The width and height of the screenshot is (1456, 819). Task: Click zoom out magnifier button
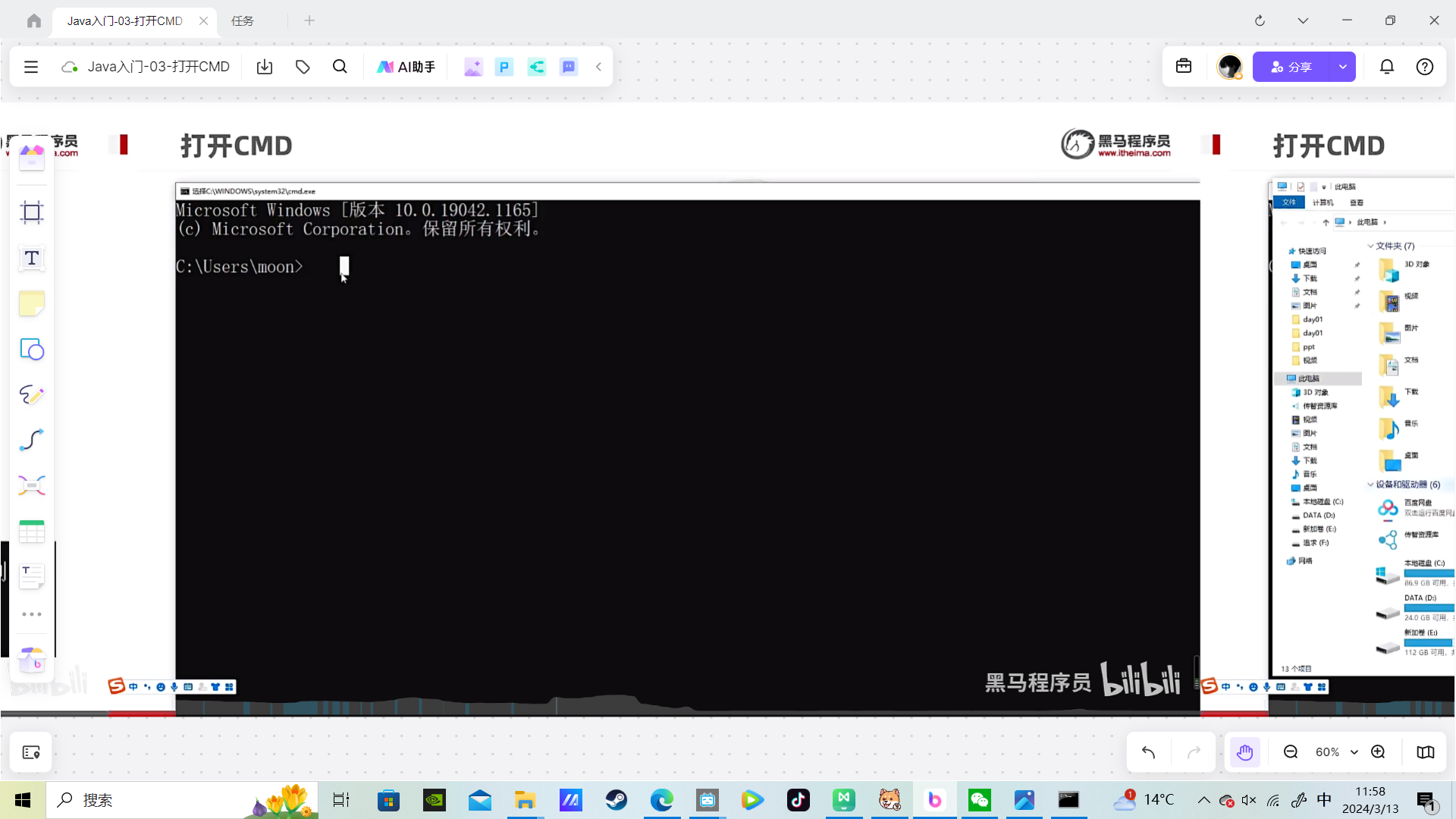click(x=1291, y=752)
